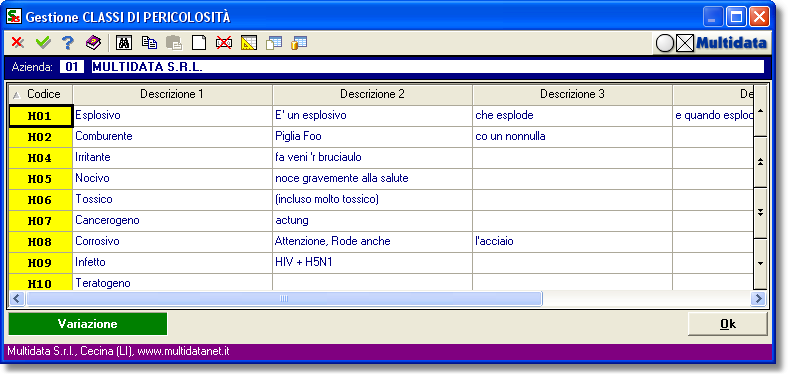Open help with blue question mark icon
788x376 pixels.
click(68, 43)
